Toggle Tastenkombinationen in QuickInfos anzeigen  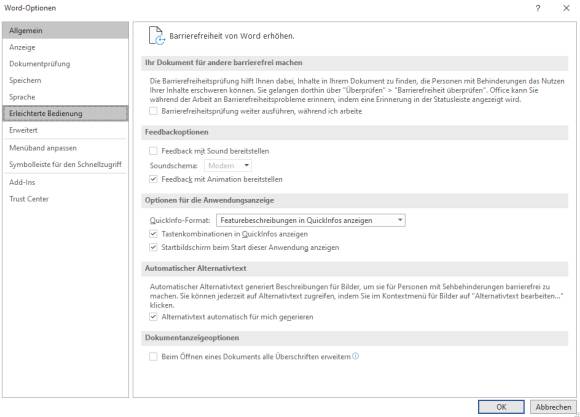(x=153, y=234)
